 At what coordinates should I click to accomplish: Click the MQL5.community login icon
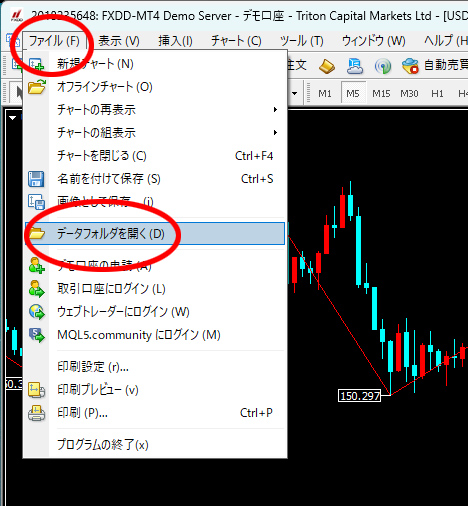pos(37,335)
